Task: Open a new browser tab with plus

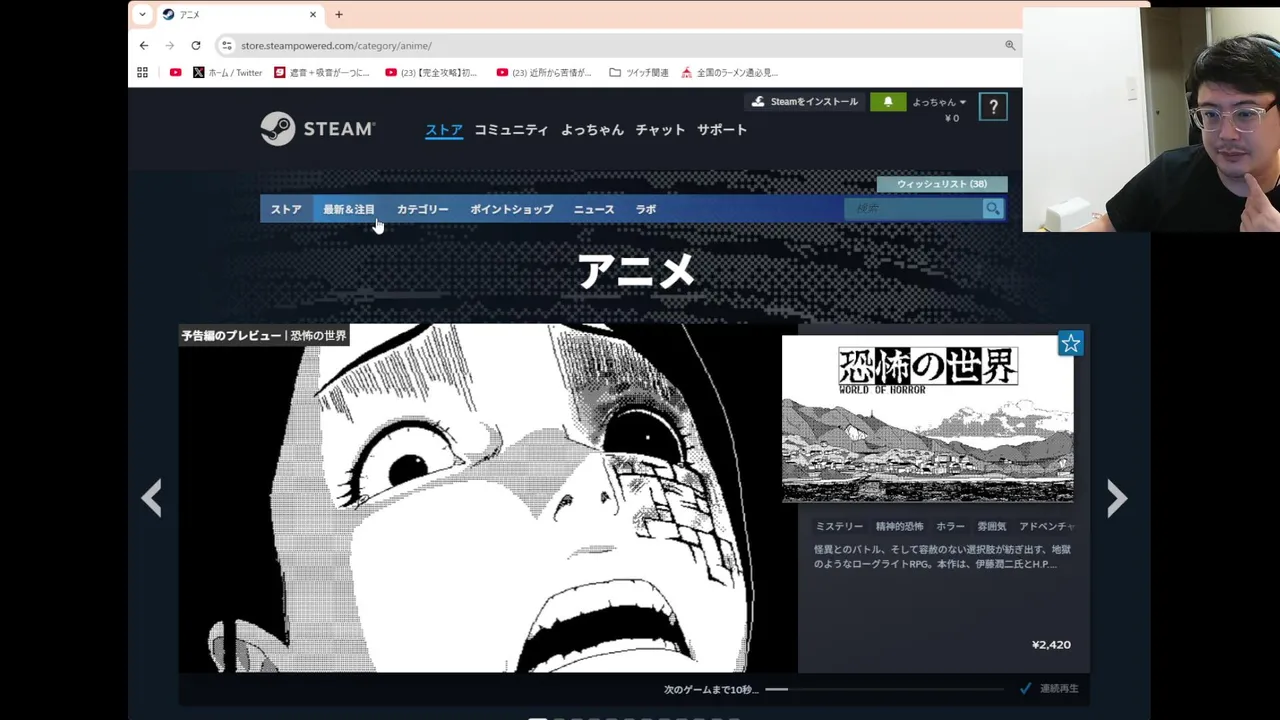Action: click(339, 14)
